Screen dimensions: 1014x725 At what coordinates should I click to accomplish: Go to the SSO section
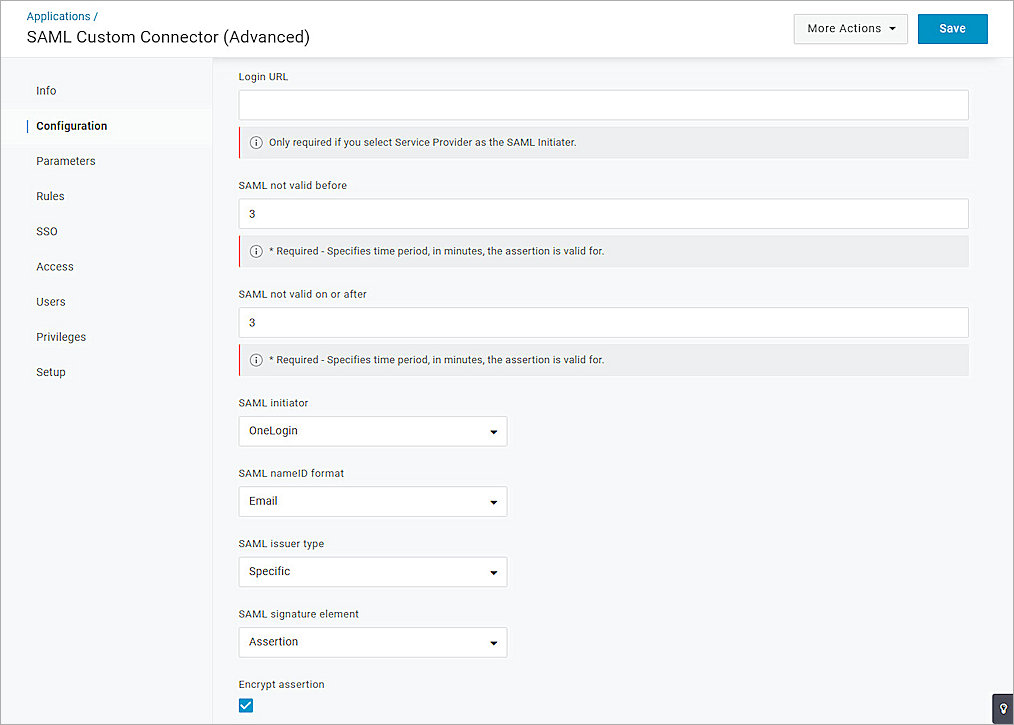46,231
